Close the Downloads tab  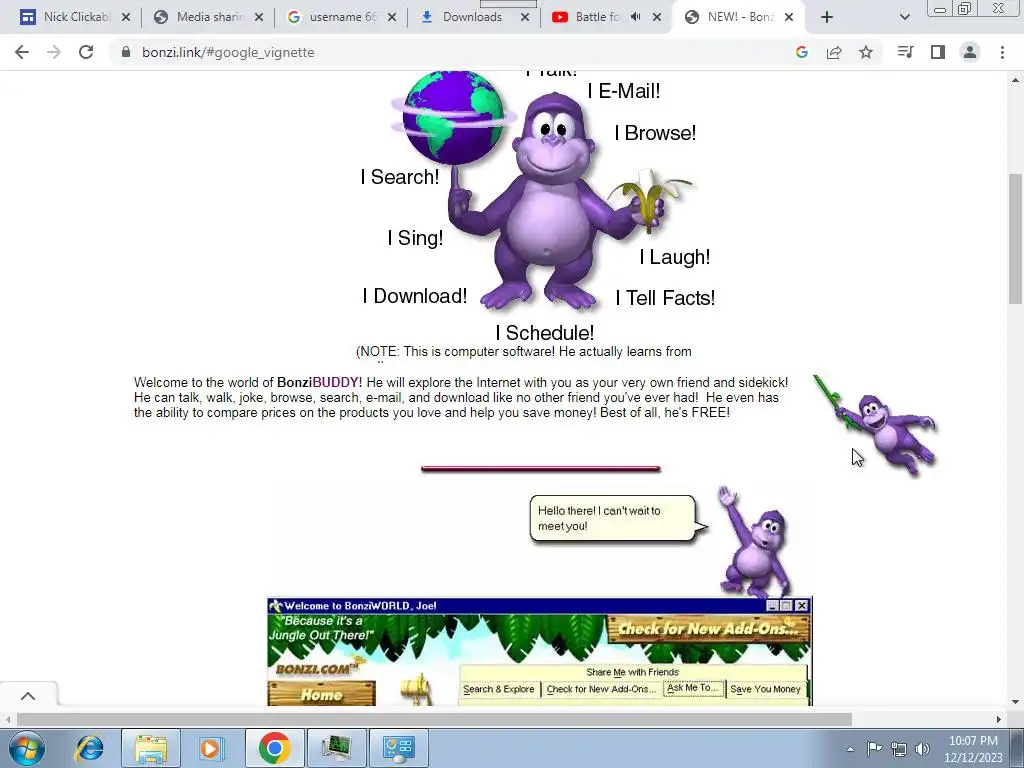click(x=525, y=18)
